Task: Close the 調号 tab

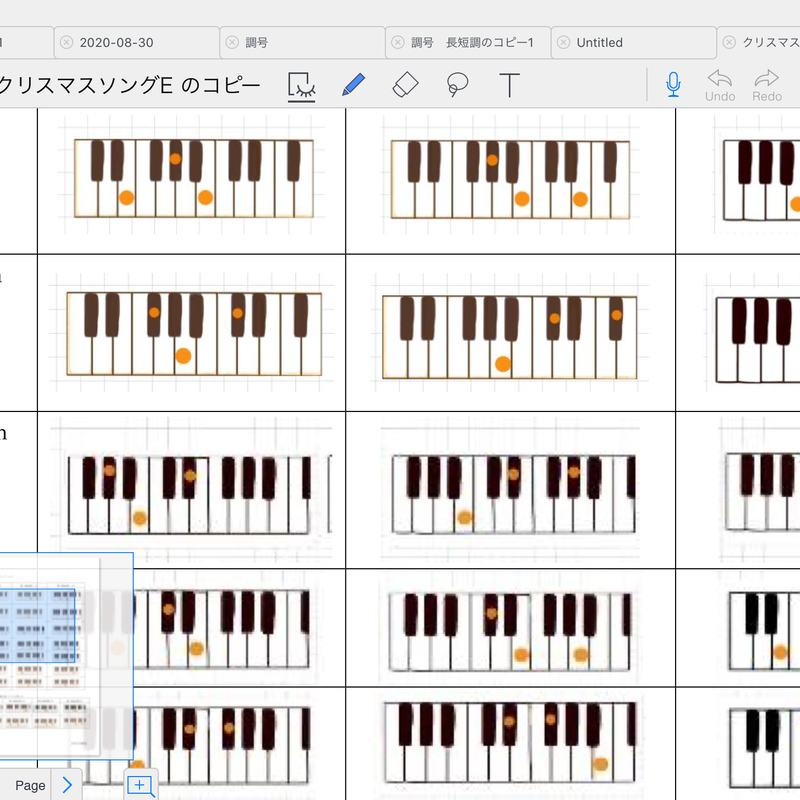Action: 232,43
